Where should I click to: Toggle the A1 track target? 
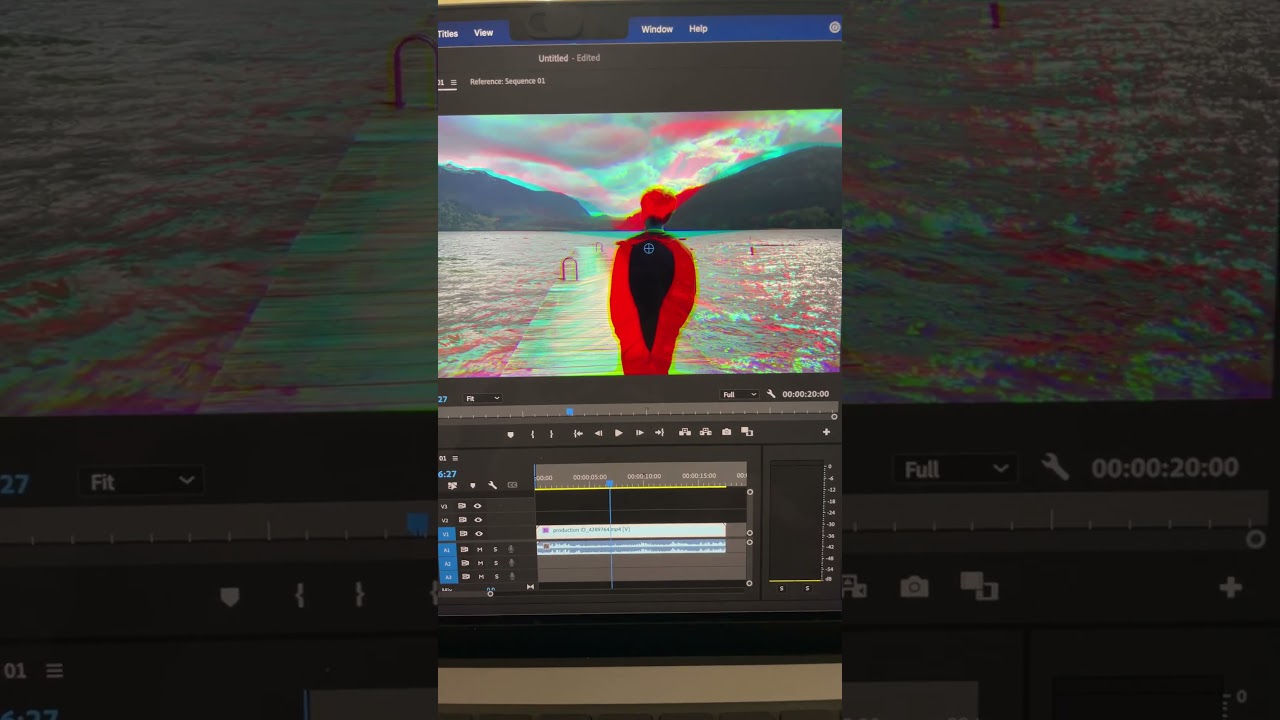(447, 549)
